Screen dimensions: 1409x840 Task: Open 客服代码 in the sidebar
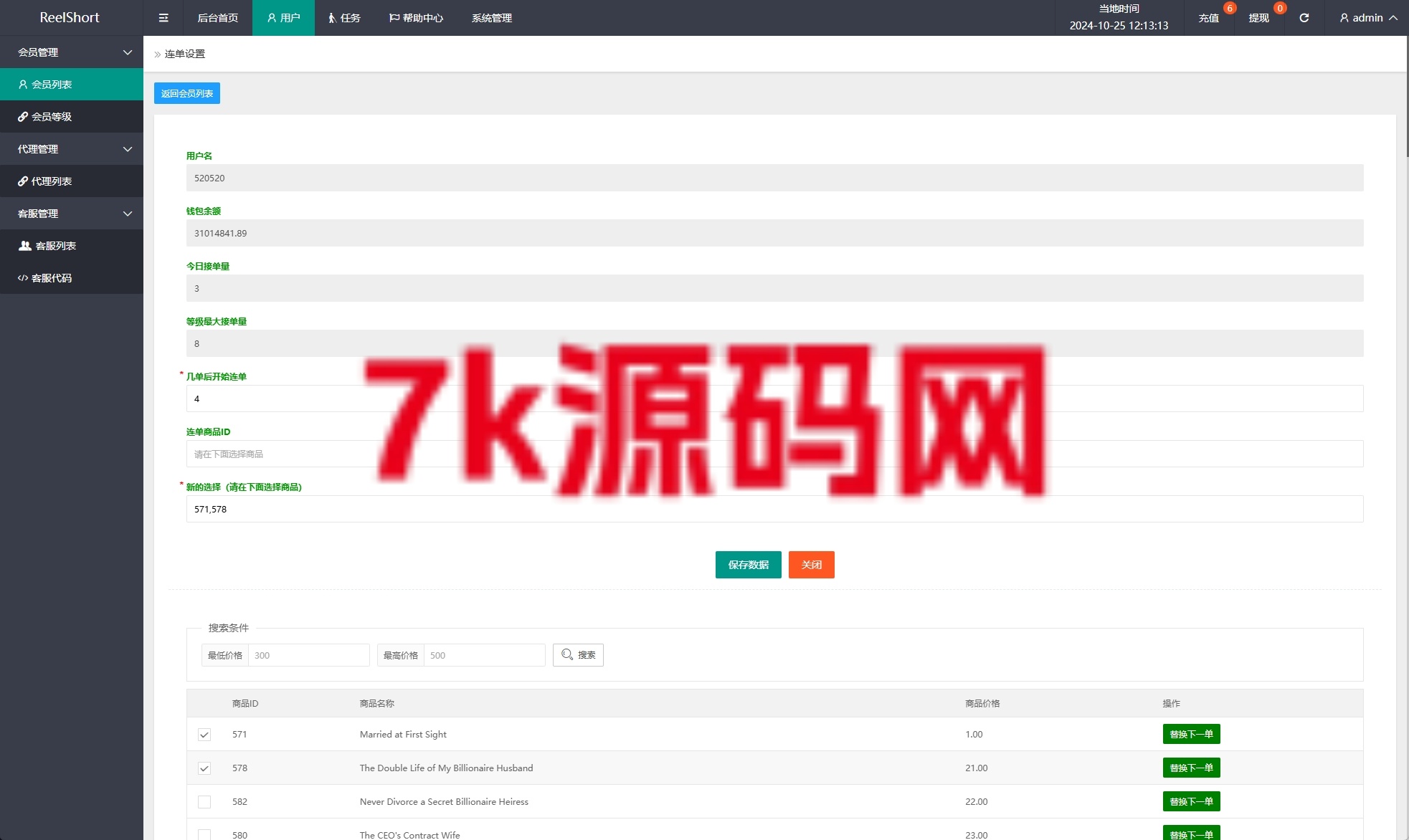(72, 278)
